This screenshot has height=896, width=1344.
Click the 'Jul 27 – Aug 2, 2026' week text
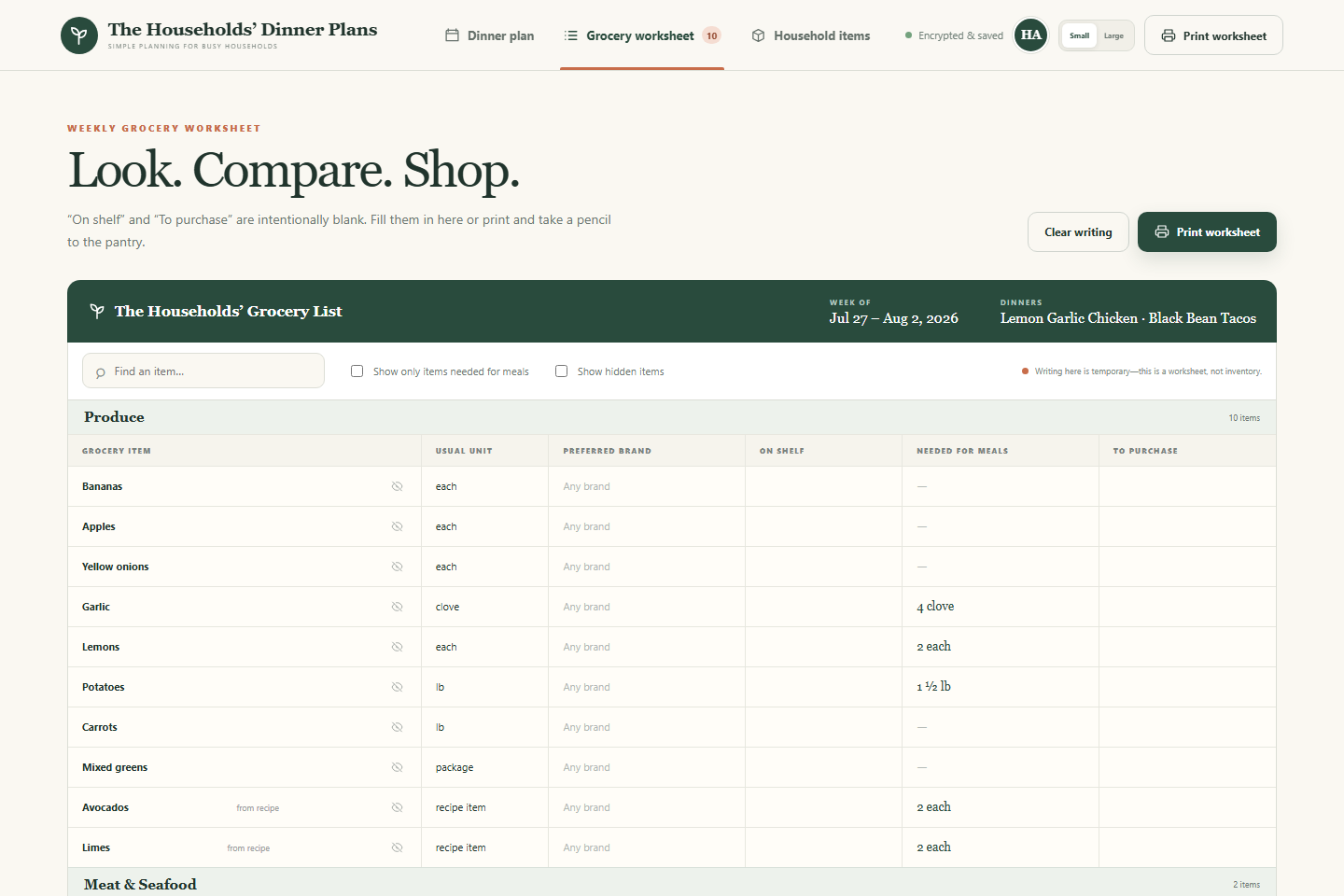click(x=893, y=318)
